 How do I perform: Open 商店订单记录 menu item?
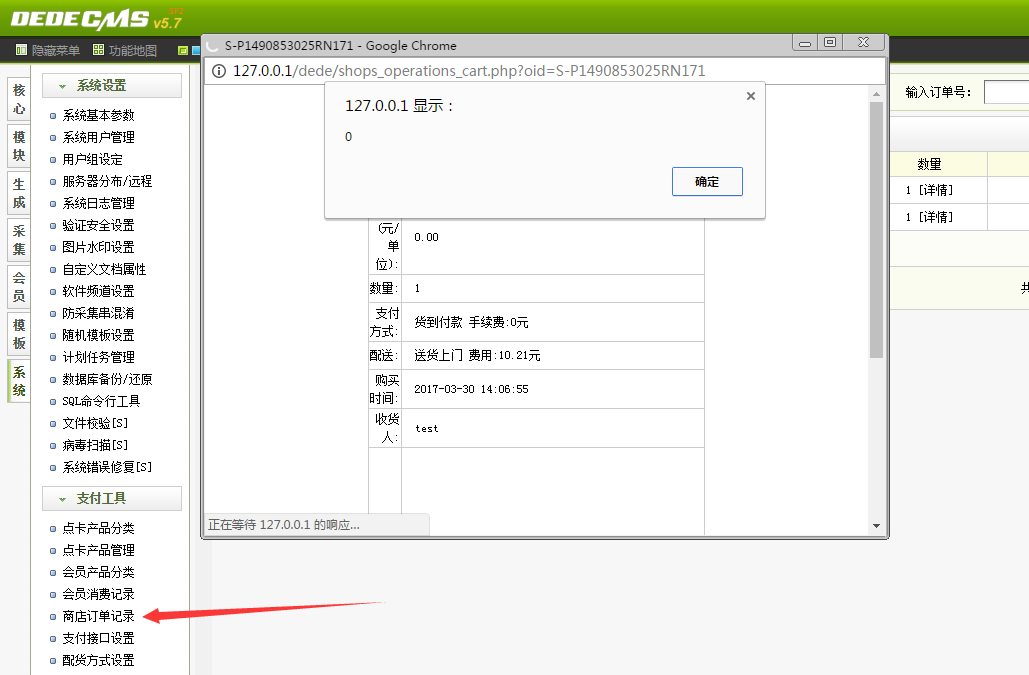tap(98, 616)
